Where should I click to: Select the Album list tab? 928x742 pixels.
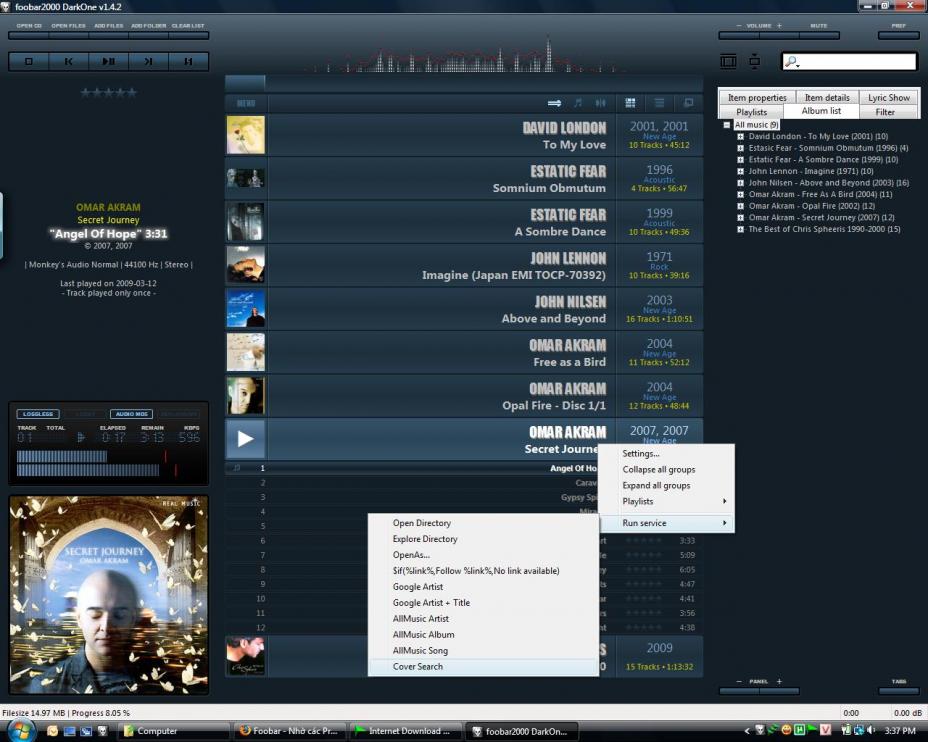[821, 111]
